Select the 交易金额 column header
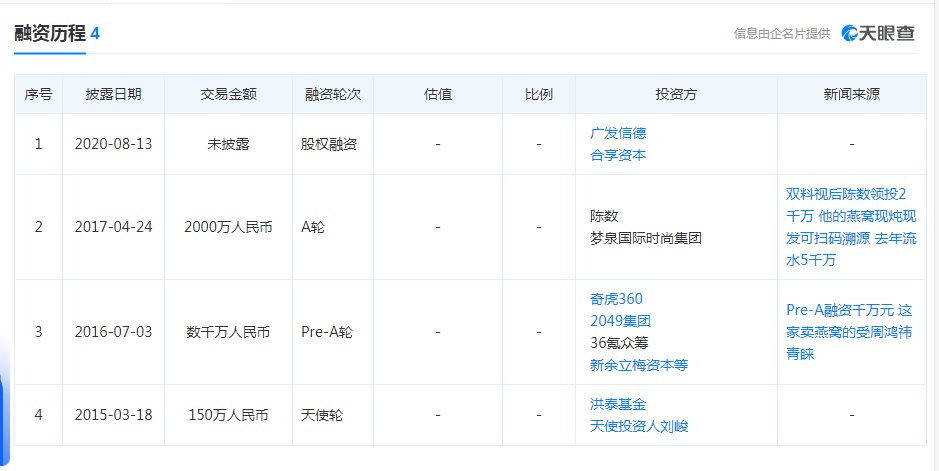 coord(228,94)
